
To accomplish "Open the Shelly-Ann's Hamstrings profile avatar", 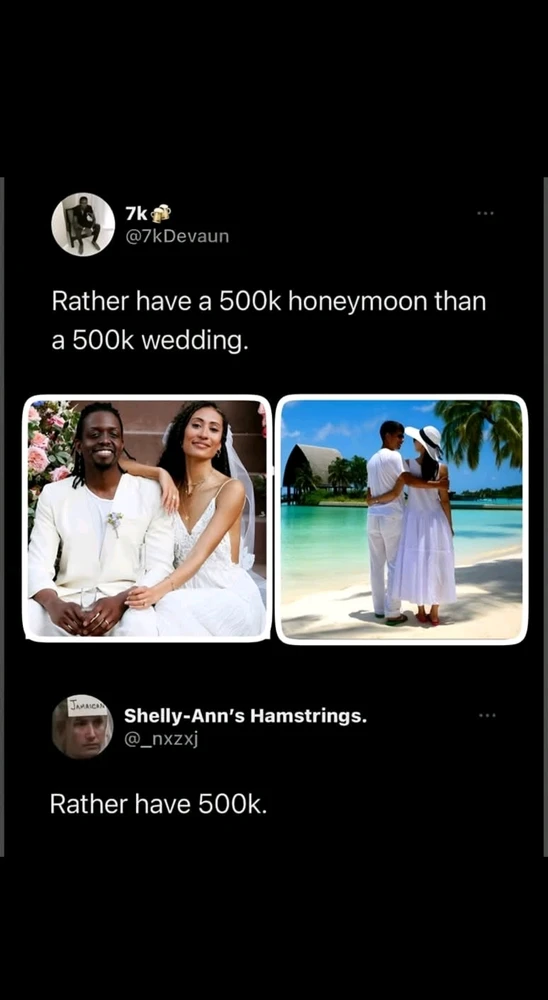I will click(x=82, y=726).
